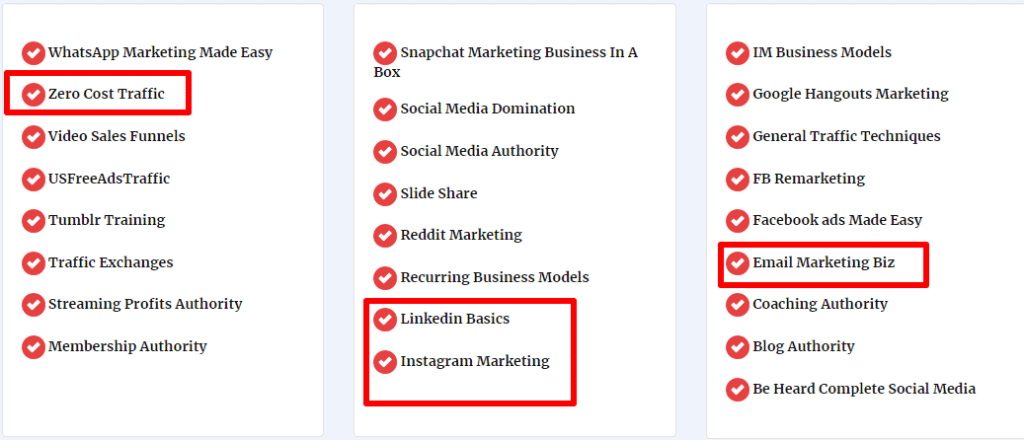Viewport: 1024px width, 440px height.
Task: Click the Instagram Marketing label
Action: 475,361
